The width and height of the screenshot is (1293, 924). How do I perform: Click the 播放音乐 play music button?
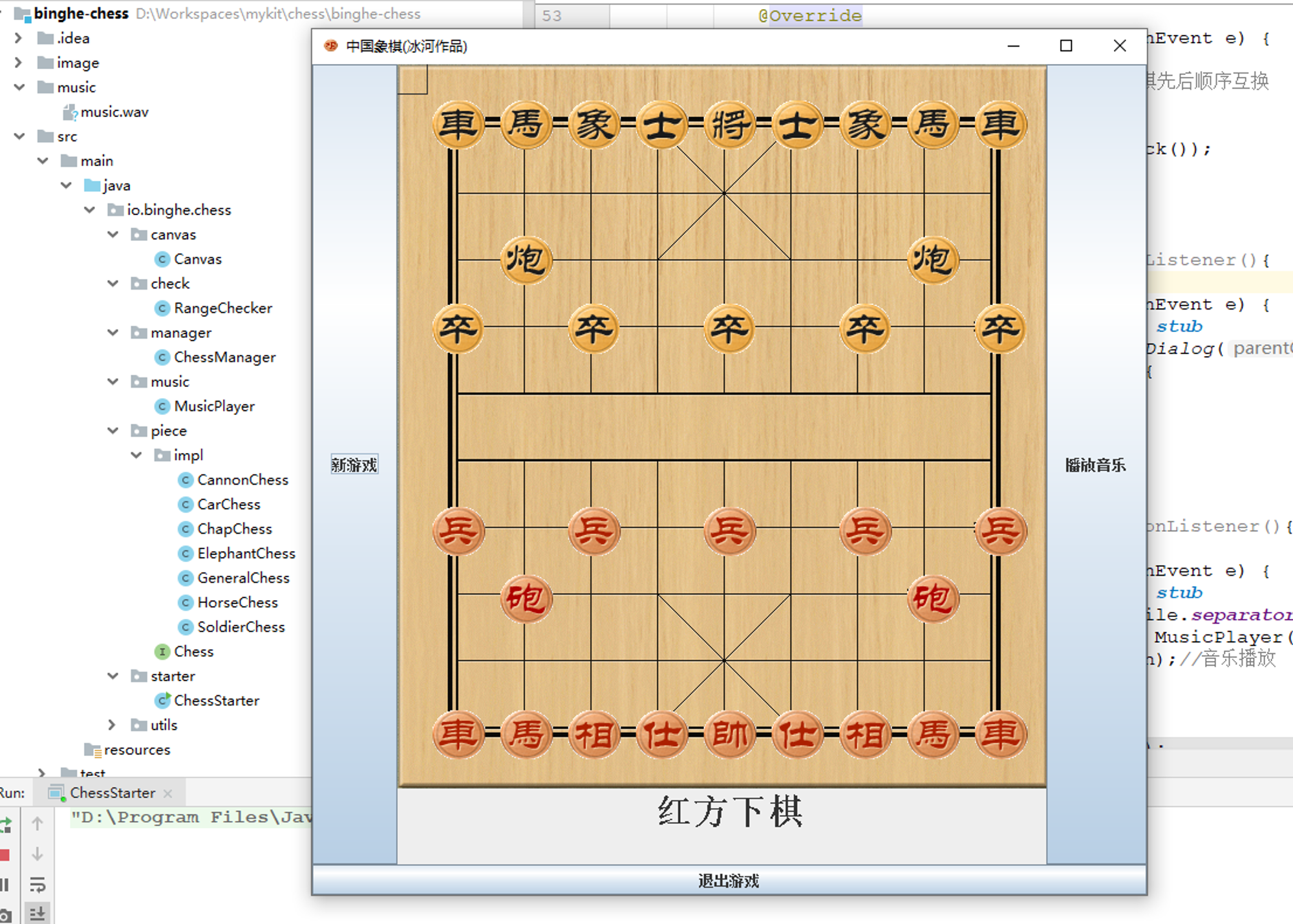click(1095, 465)
